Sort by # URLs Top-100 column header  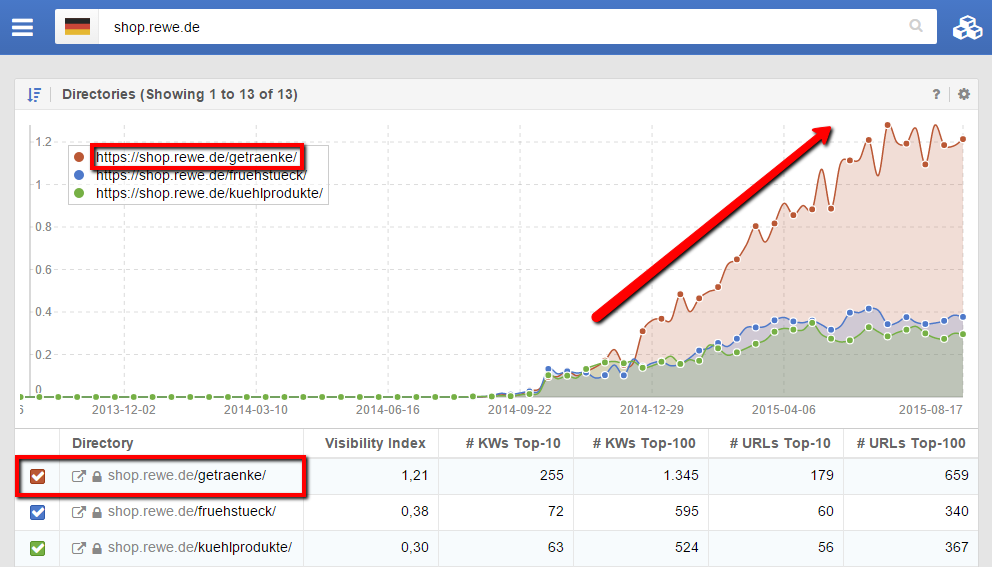(910, 443)
